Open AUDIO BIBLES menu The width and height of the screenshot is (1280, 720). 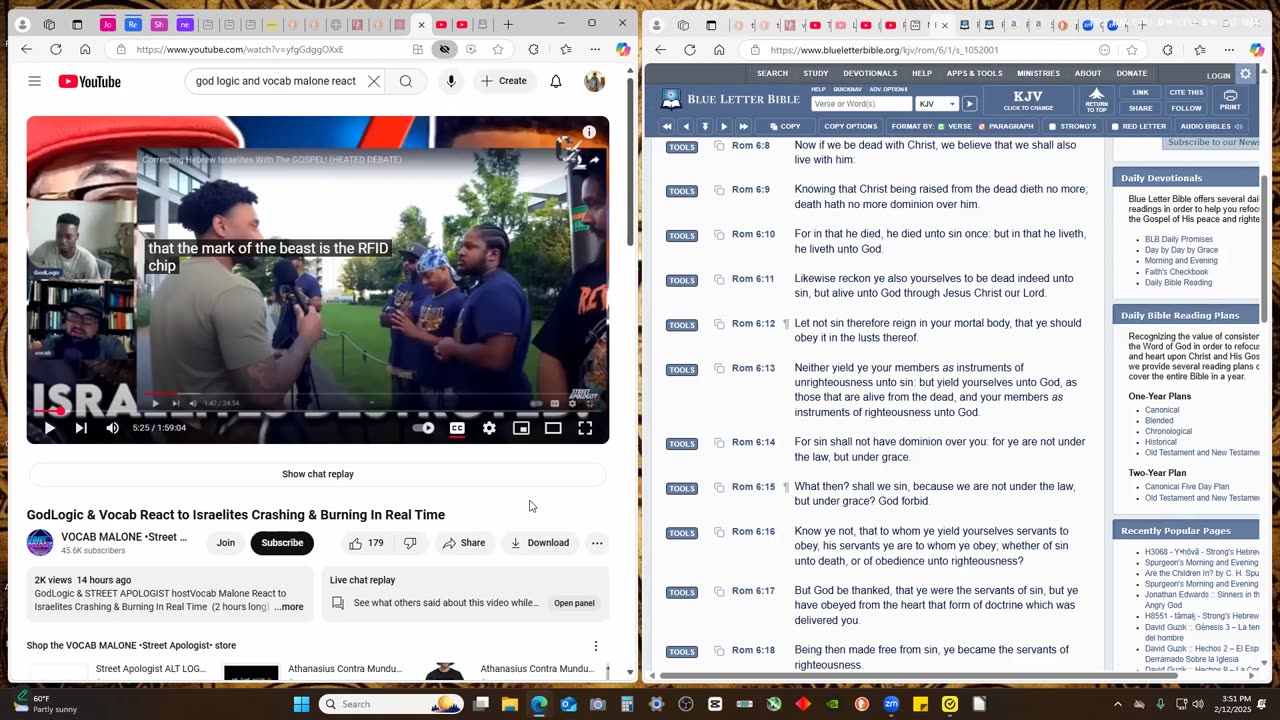click(1210, 127)
